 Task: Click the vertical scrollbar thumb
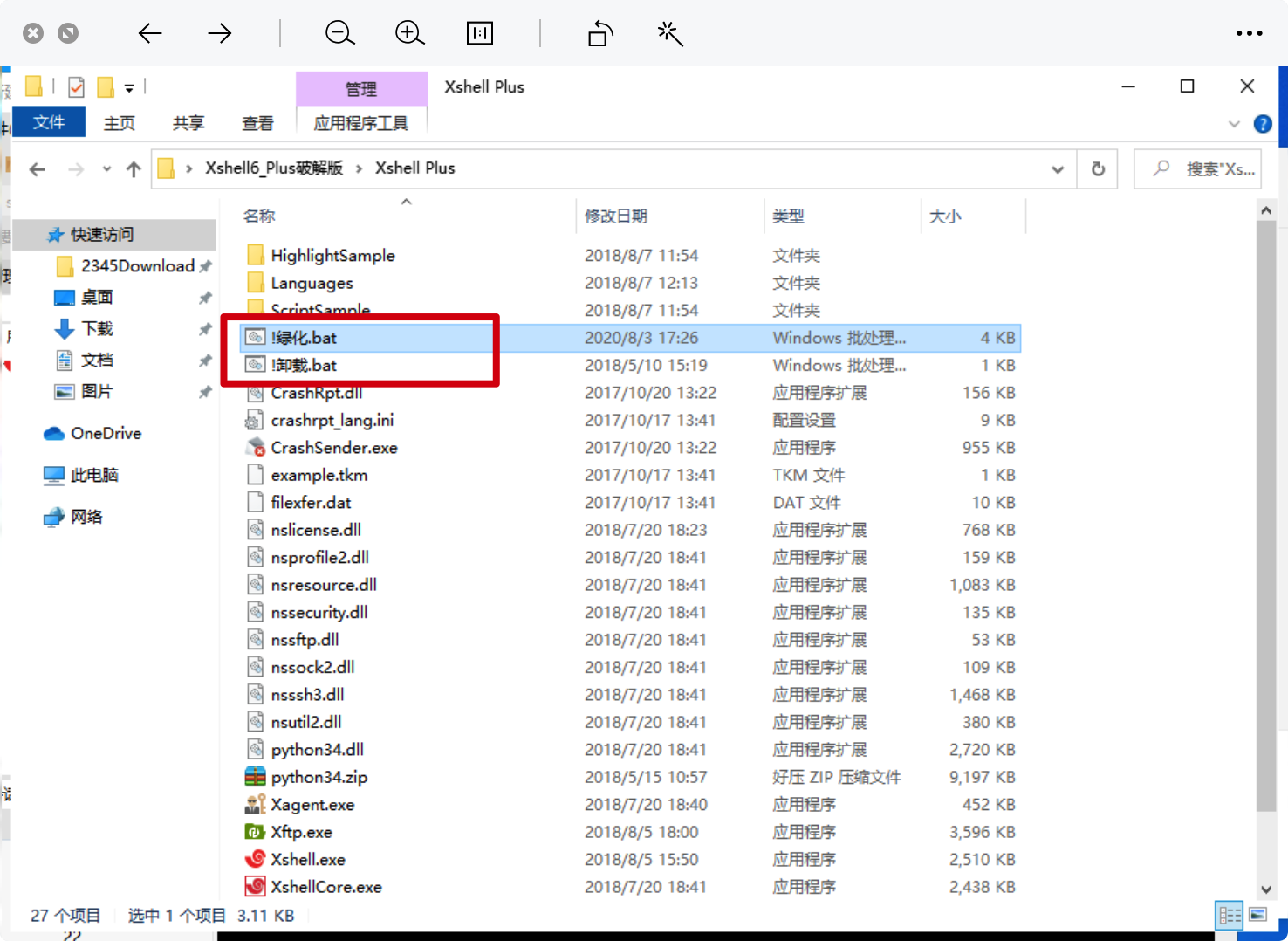1266,515
